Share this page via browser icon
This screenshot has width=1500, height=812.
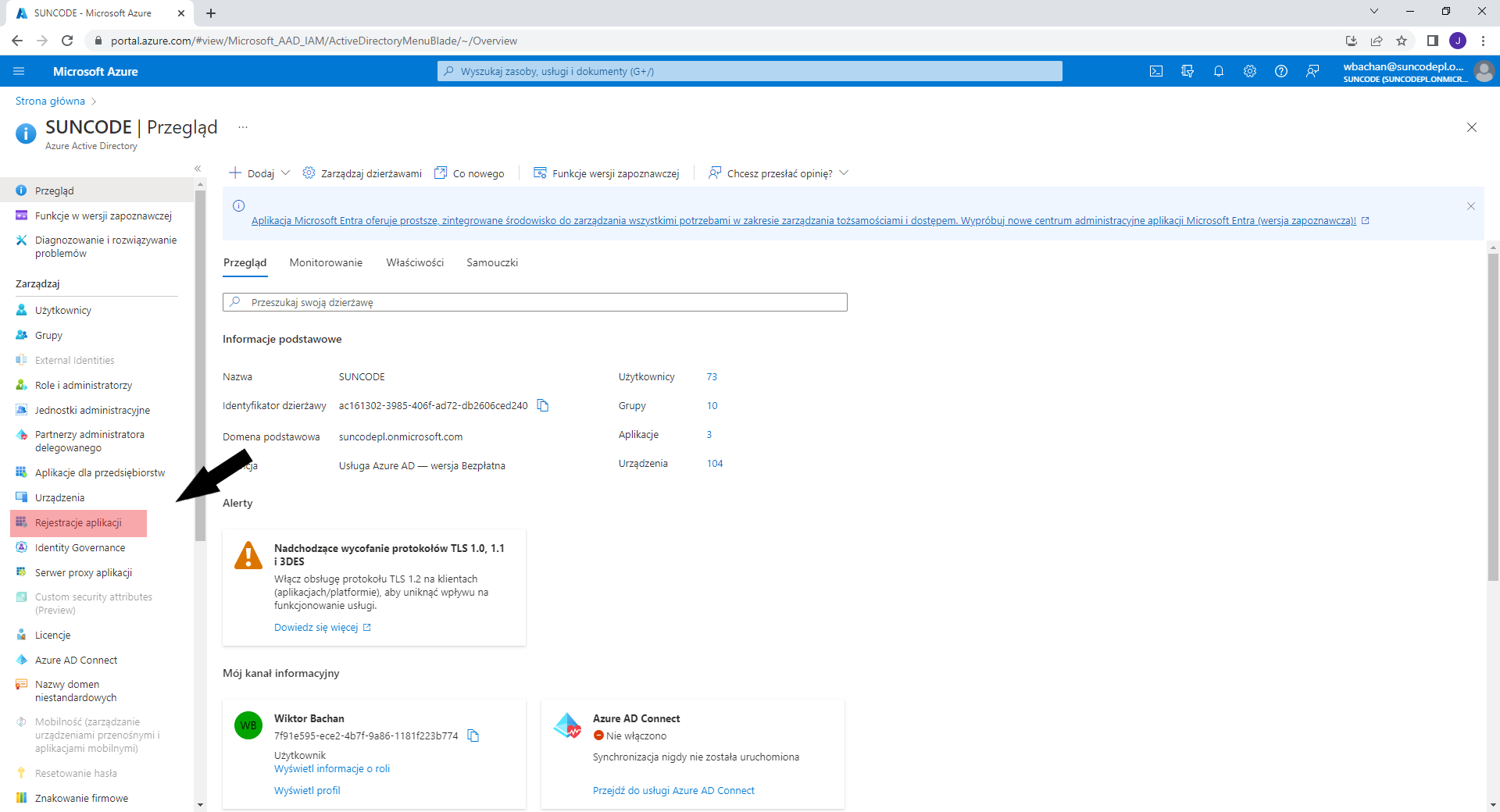click(x=1377, y=41)
